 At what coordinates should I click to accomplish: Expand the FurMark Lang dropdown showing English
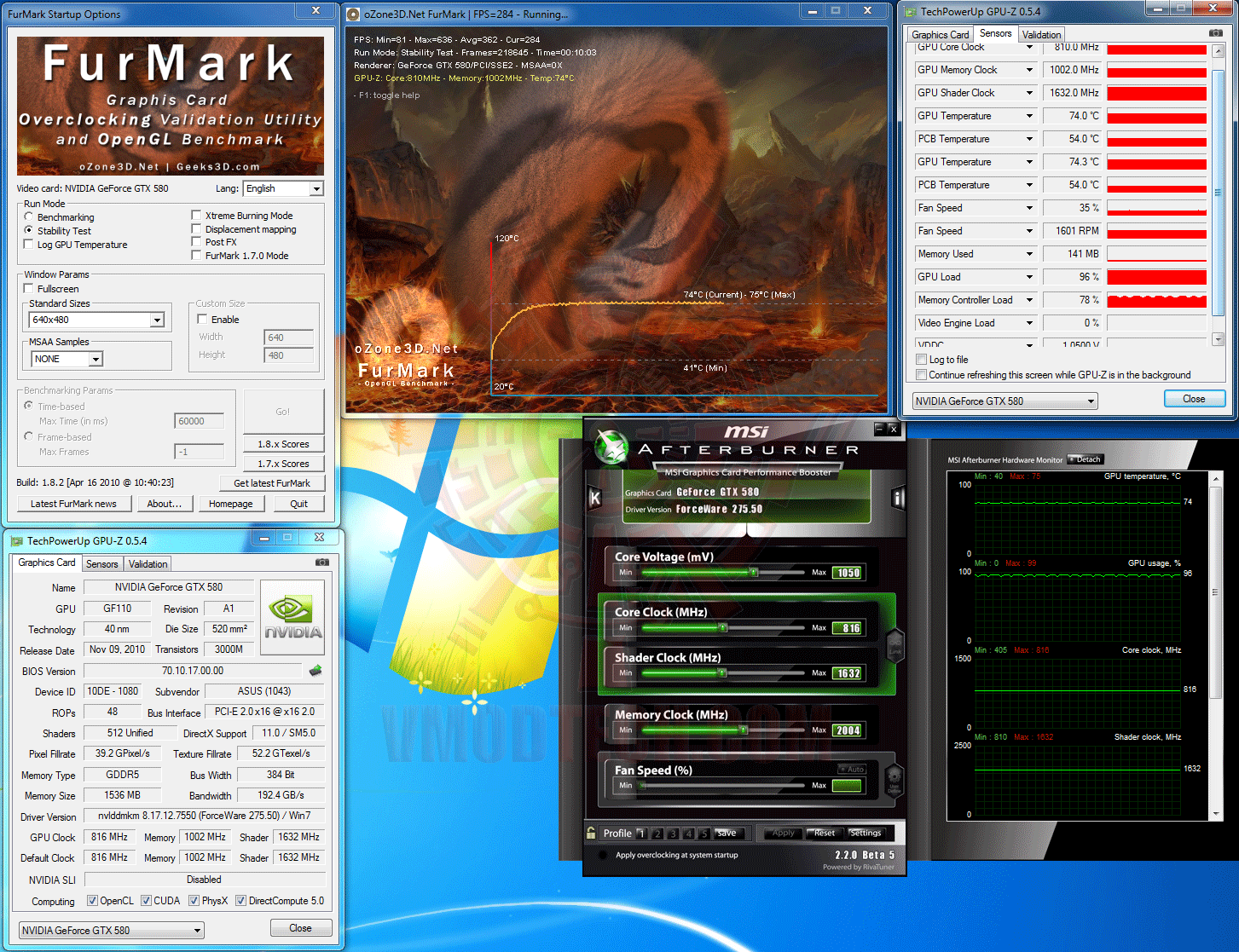[x=316, y=189]
